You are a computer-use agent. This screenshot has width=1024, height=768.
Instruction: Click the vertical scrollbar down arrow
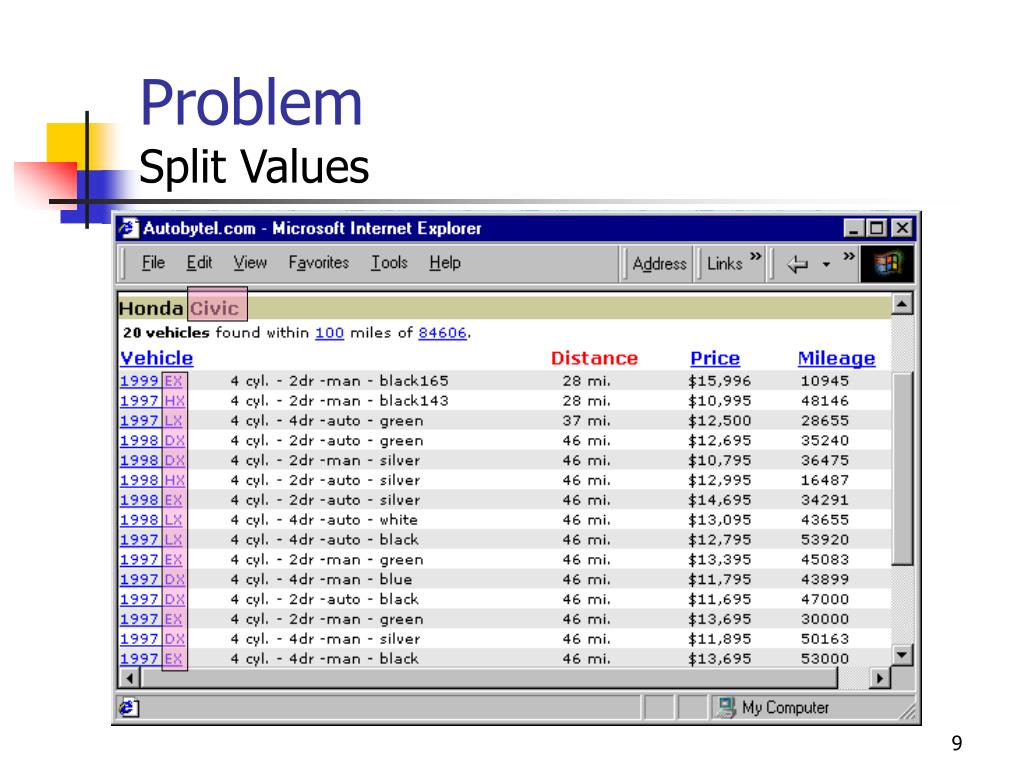pyautogui.click(x=902, y=654)
